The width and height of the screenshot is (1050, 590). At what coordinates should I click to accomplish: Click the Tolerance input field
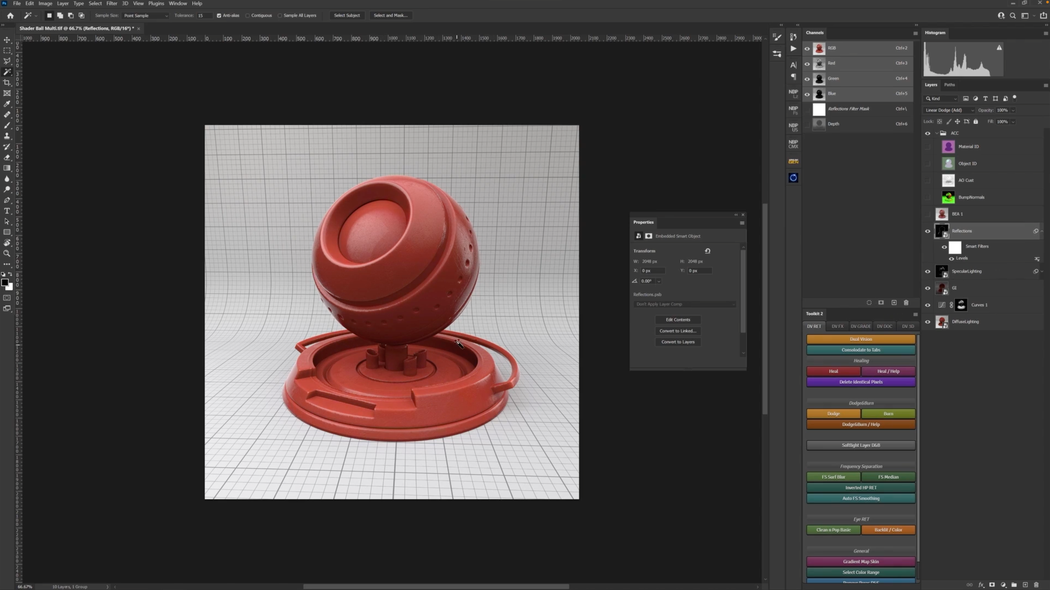click(x=204, y=15)
